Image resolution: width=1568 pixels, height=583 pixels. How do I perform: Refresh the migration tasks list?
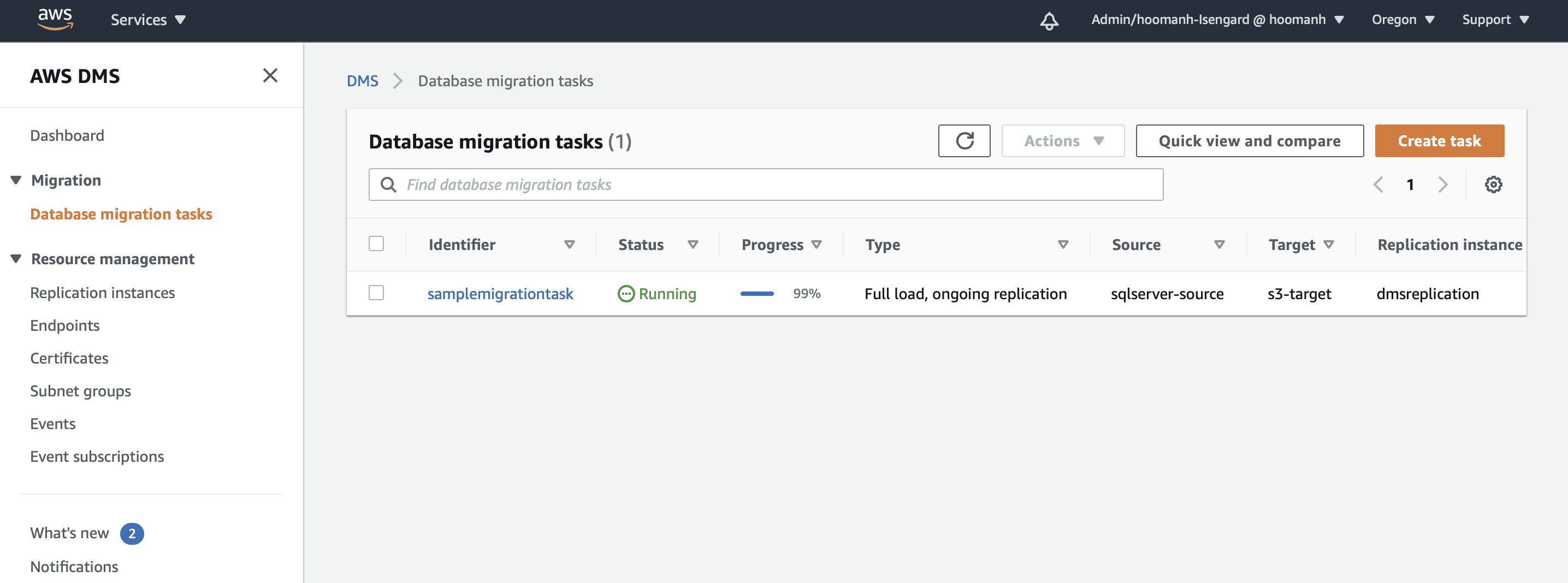964,141
